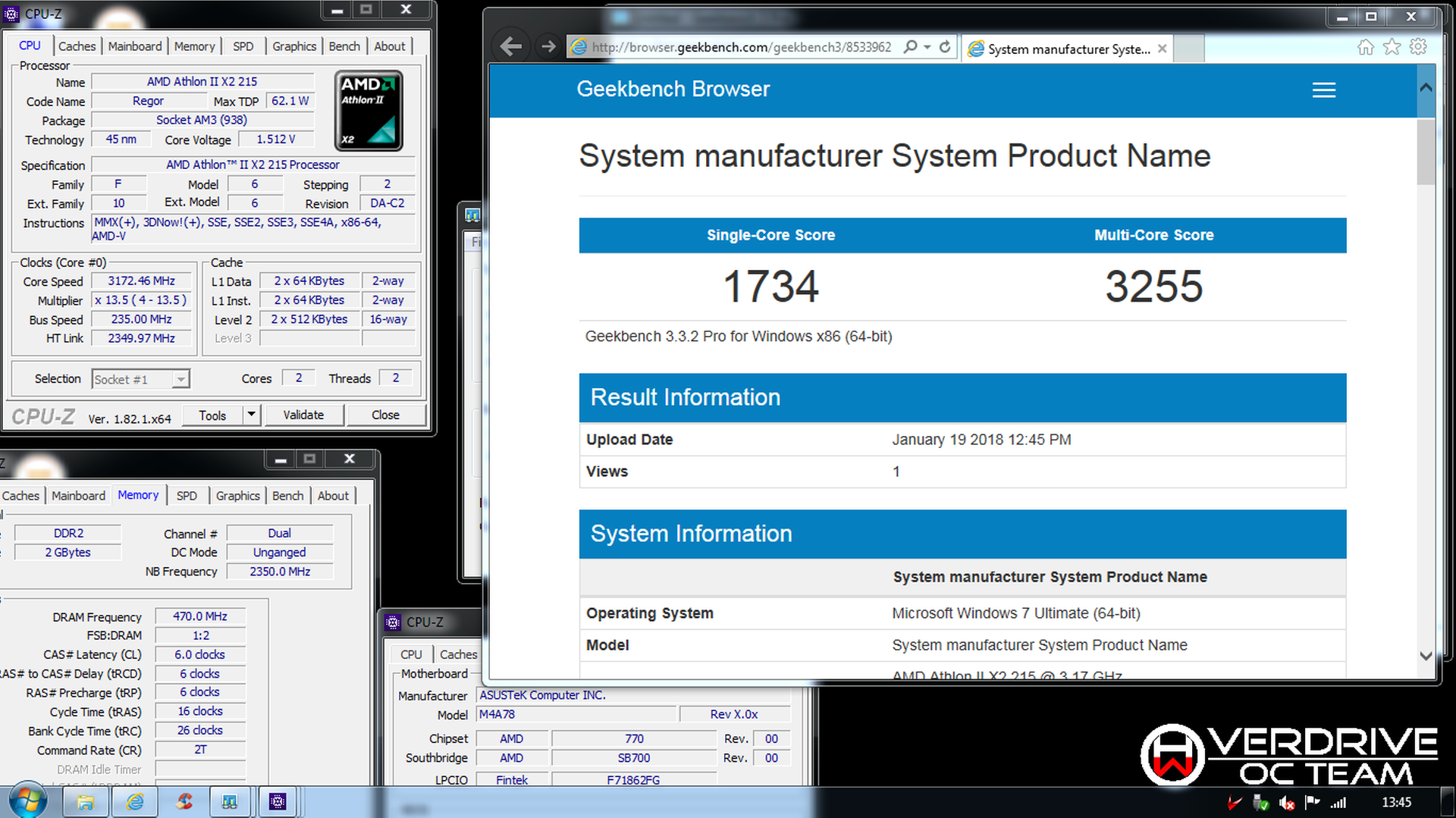Screen dimensions: 1456x818
Task: Click the Close button in CPU-Z
Action: coord(385,415)
